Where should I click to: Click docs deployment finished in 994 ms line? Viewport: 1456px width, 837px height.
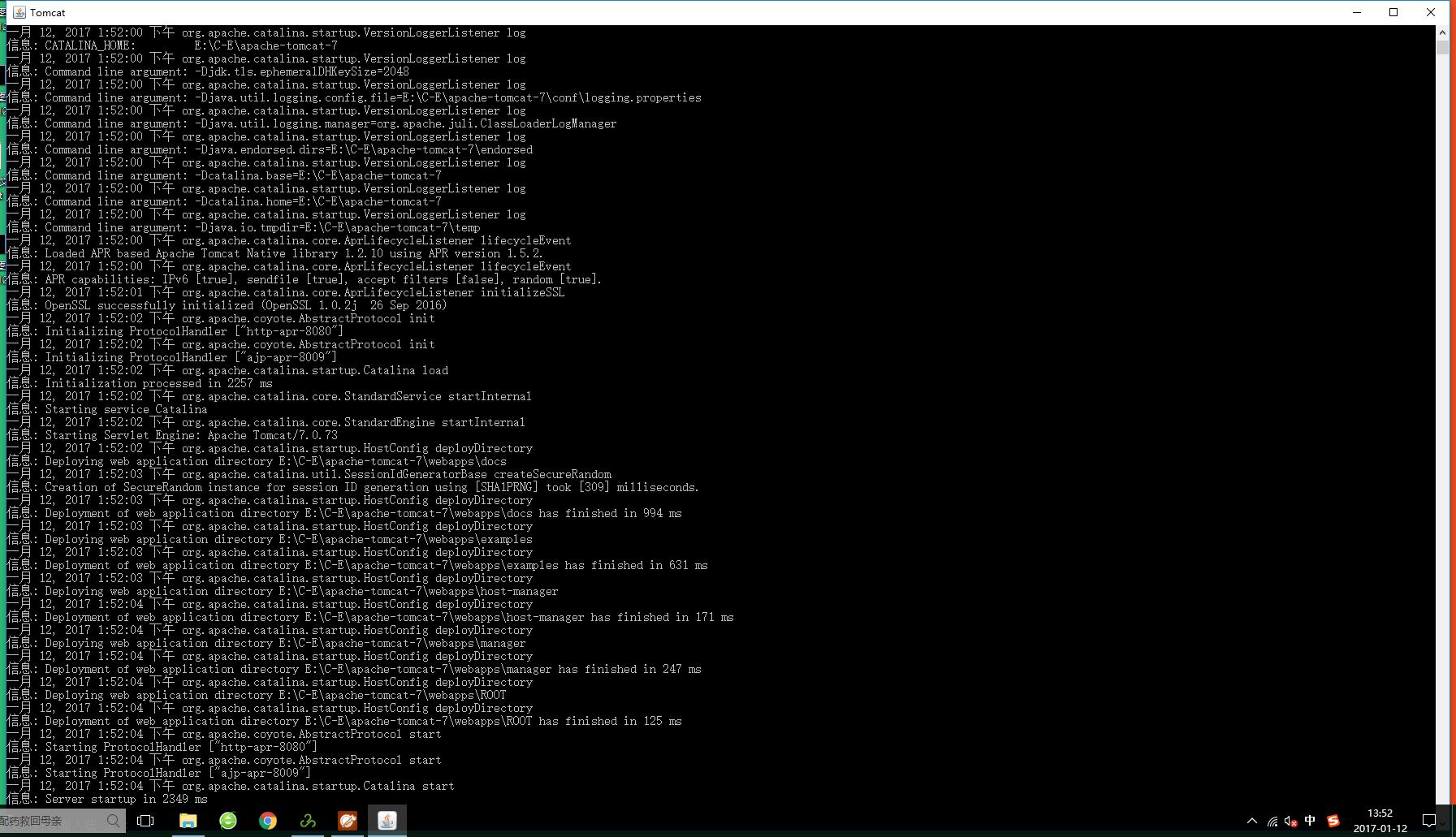tap(344, 513)
